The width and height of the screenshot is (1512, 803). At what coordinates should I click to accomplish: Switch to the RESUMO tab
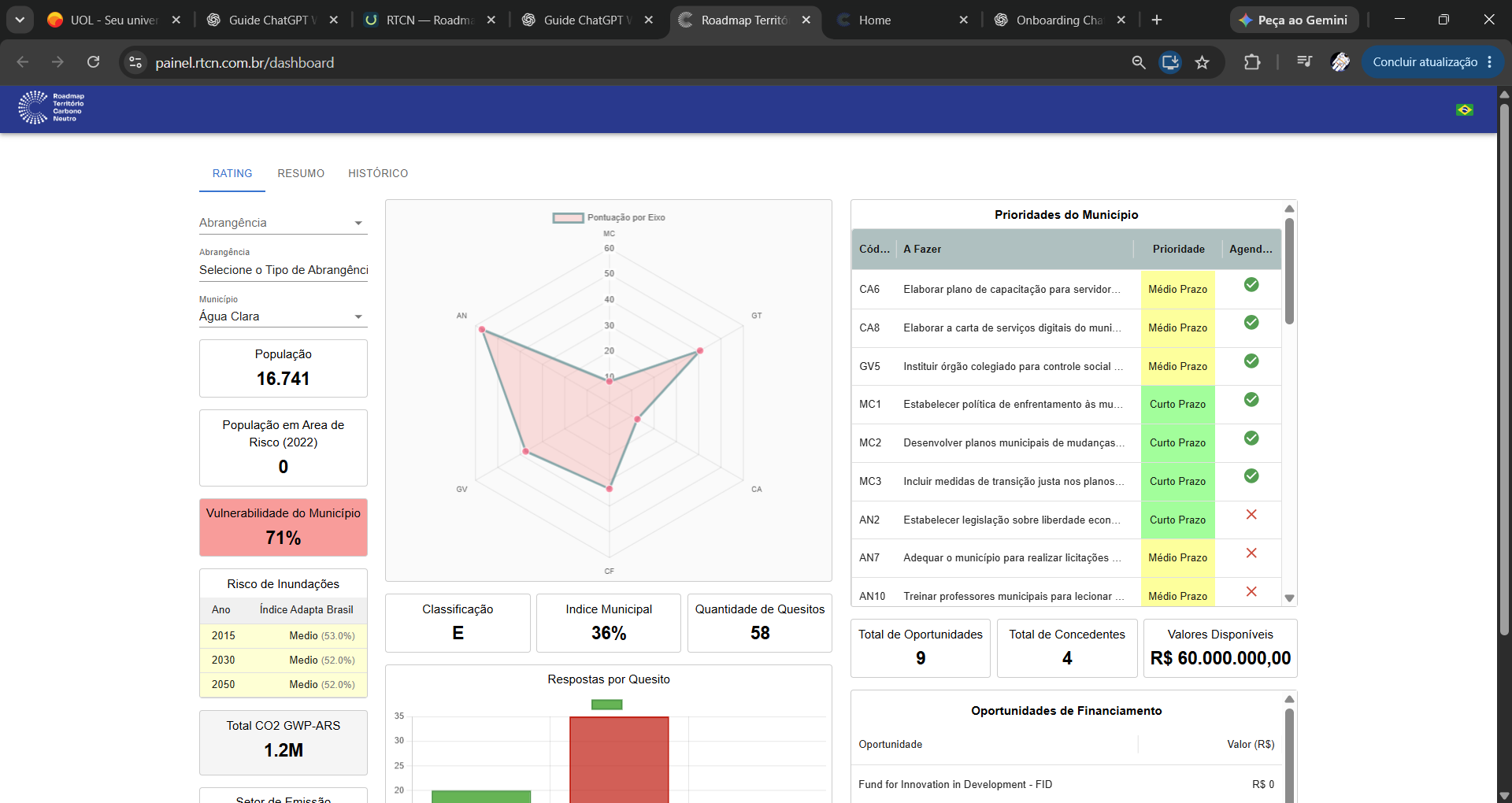[x=301, y=173]
